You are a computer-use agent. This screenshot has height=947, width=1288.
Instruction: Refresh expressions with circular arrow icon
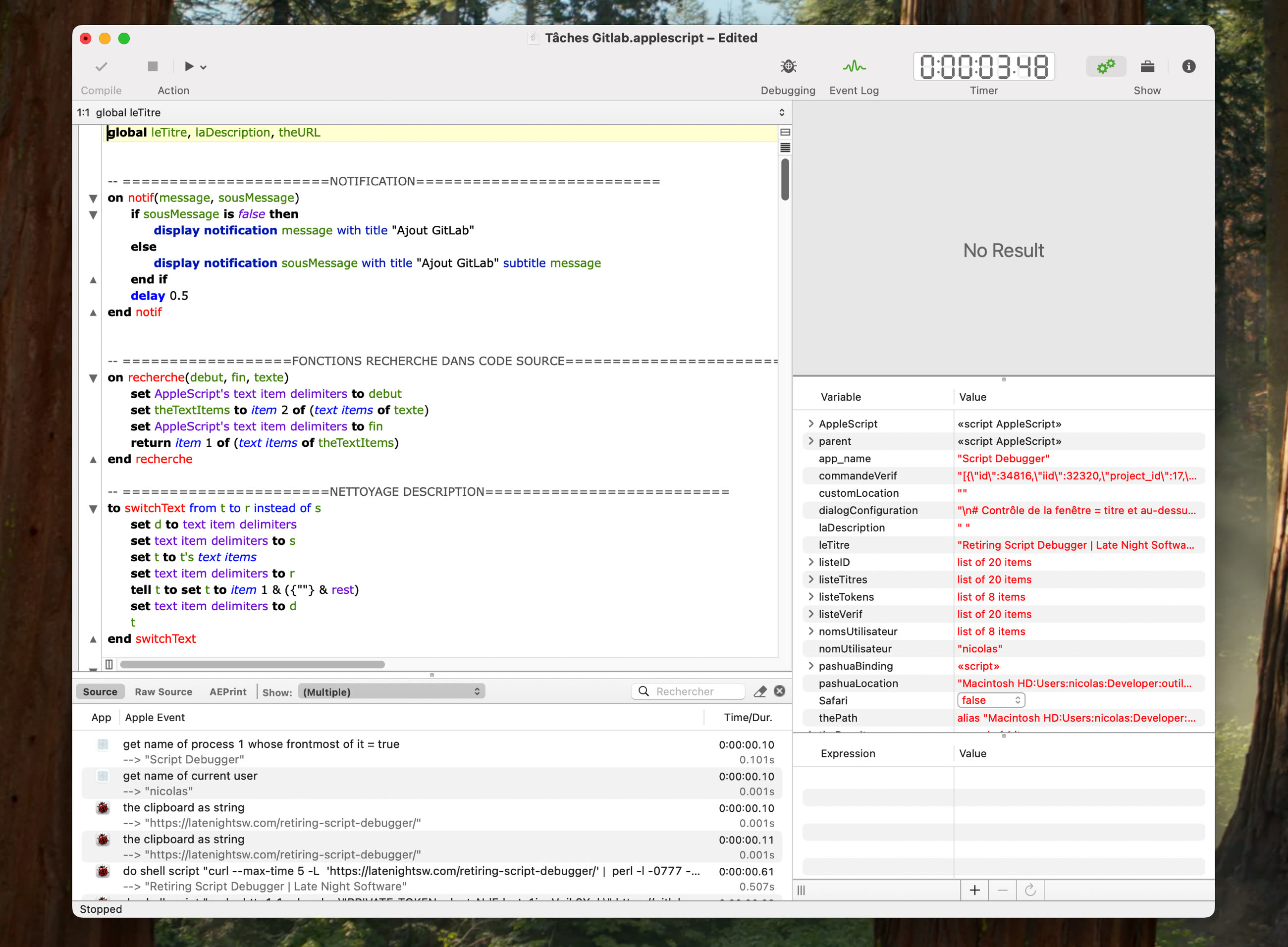(x=1030, y=890)
